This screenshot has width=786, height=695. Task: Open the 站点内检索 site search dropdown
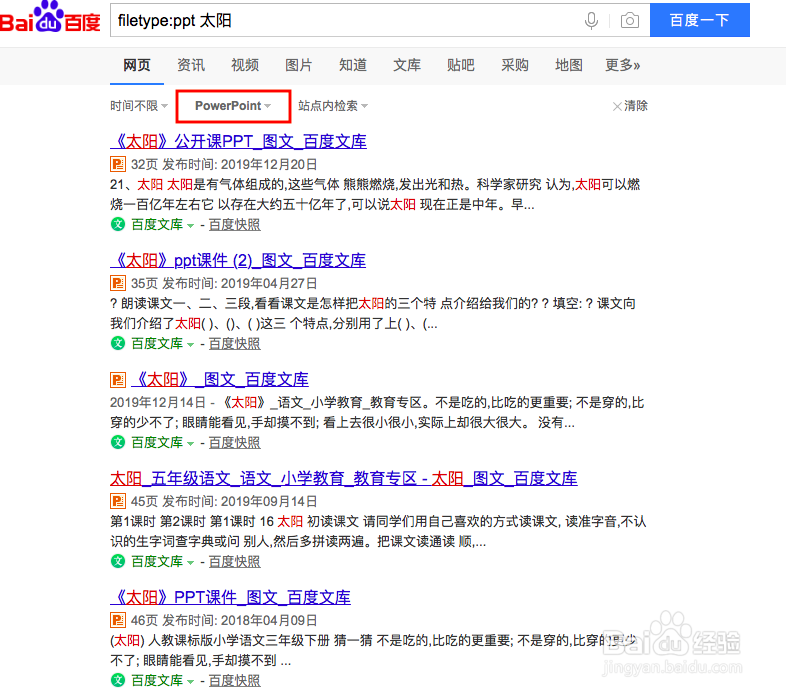333,106
